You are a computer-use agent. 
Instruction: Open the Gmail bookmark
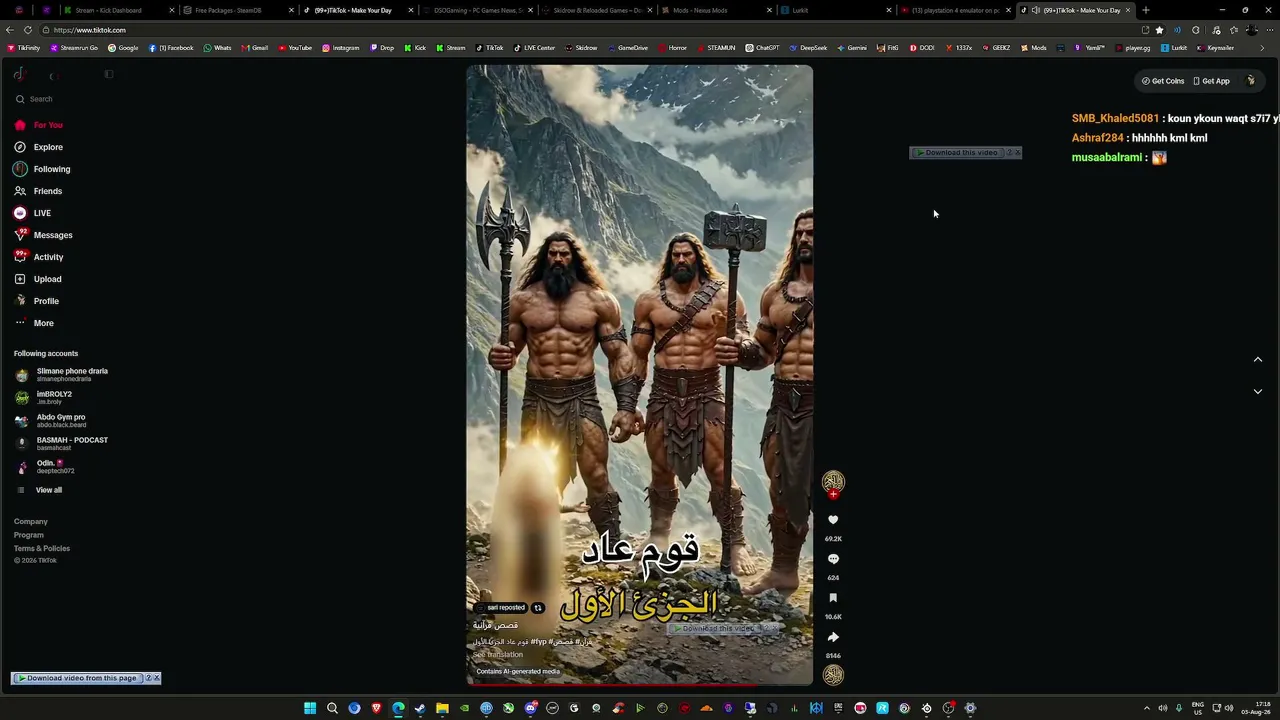pos(255,48)
